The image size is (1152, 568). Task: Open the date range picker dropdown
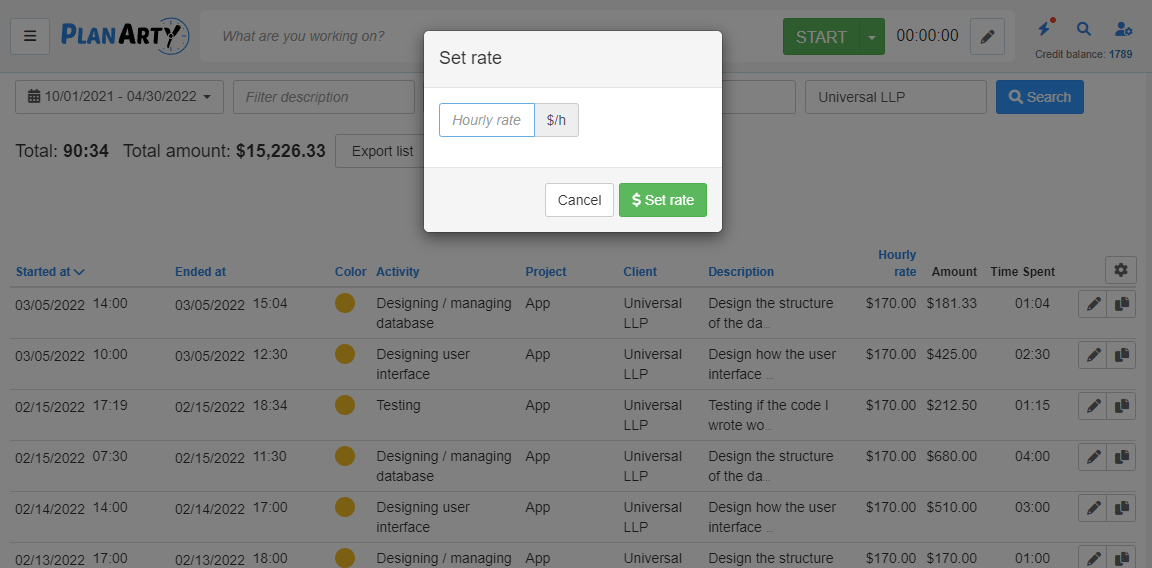click(119, 97)
